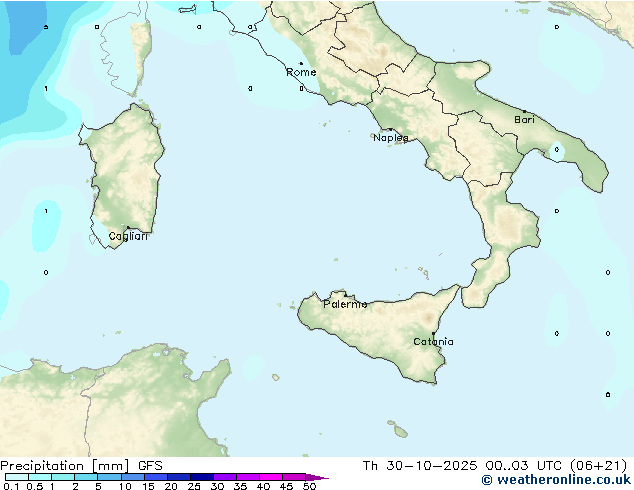Click the Cagliari city label

pyautogui.click(x=128, y=236)
